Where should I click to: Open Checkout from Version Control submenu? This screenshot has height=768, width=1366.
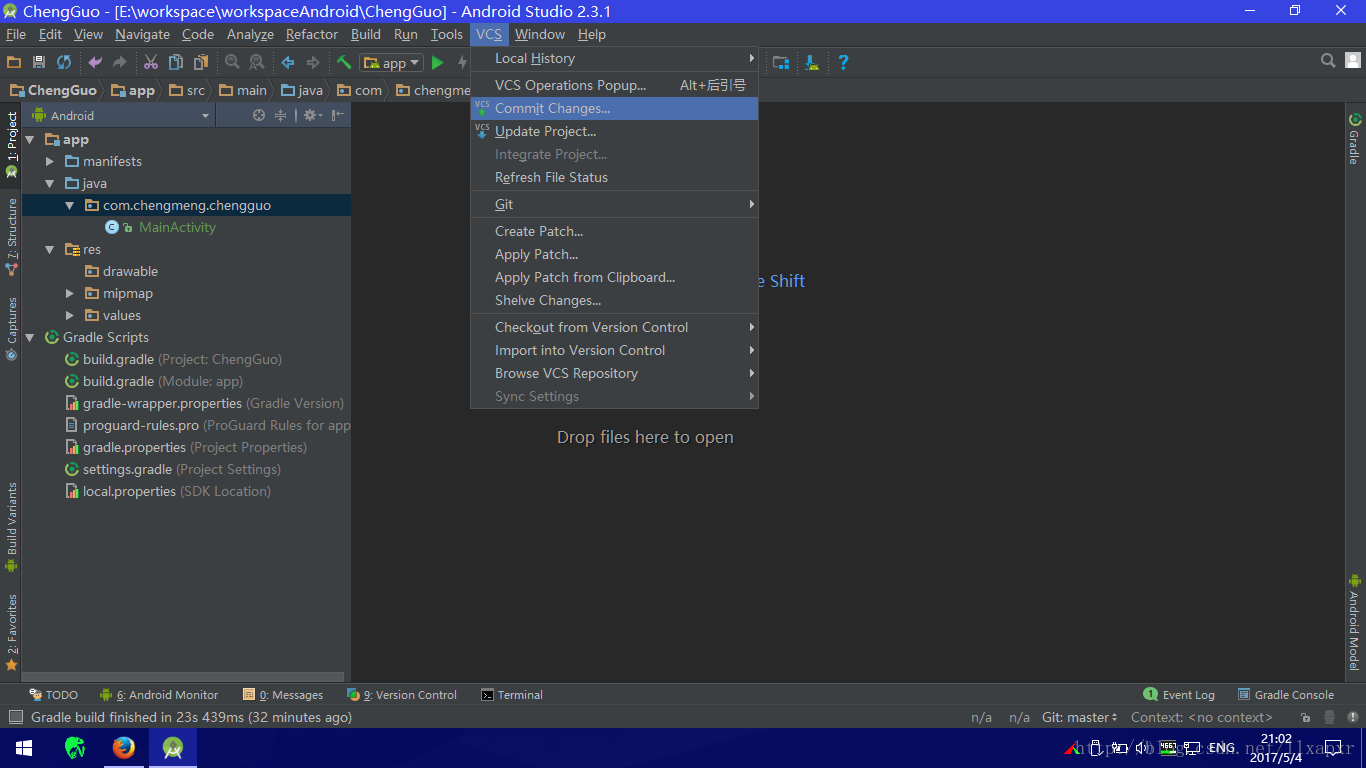(614, 327)
